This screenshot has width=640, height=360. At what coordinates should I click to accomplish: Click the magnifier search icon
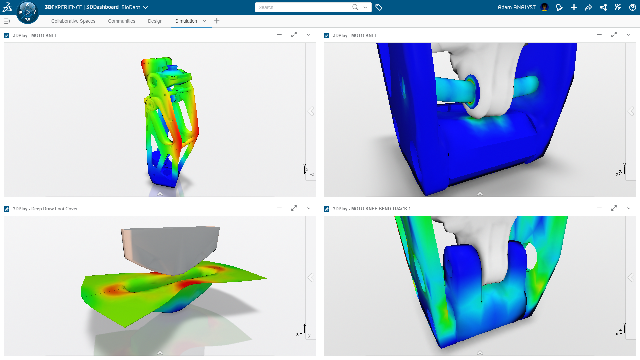click(355, 7)
